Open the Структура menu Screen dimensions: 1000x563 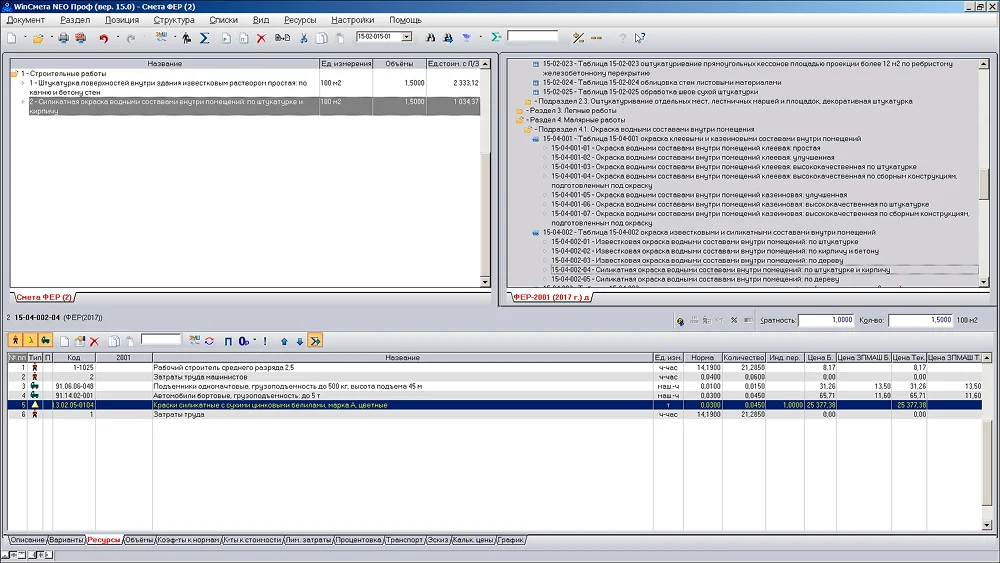coord(174,20)
